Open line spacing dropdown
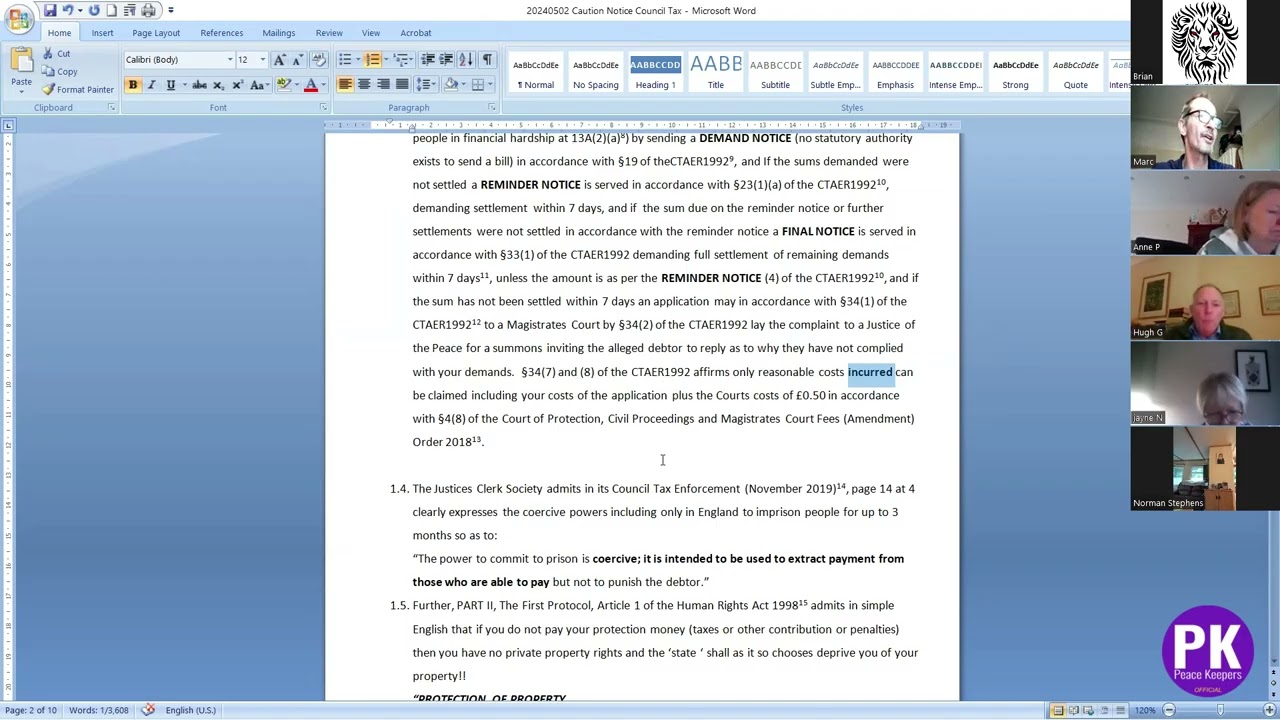The width and height of the screenshot is (1280, 720). [425, 85]
